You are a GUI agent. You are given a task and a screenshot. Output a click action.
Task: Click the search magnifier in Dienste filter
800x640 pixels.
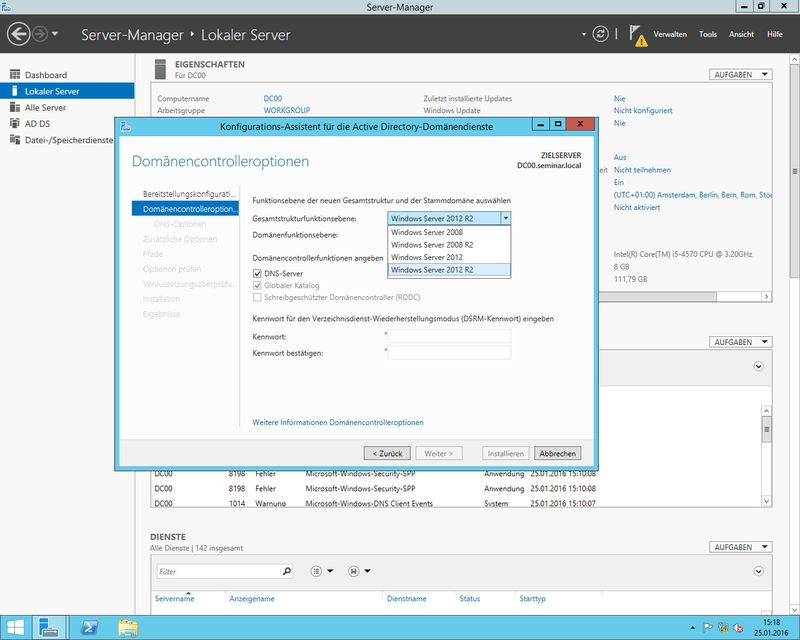click(x=287, y=571)
